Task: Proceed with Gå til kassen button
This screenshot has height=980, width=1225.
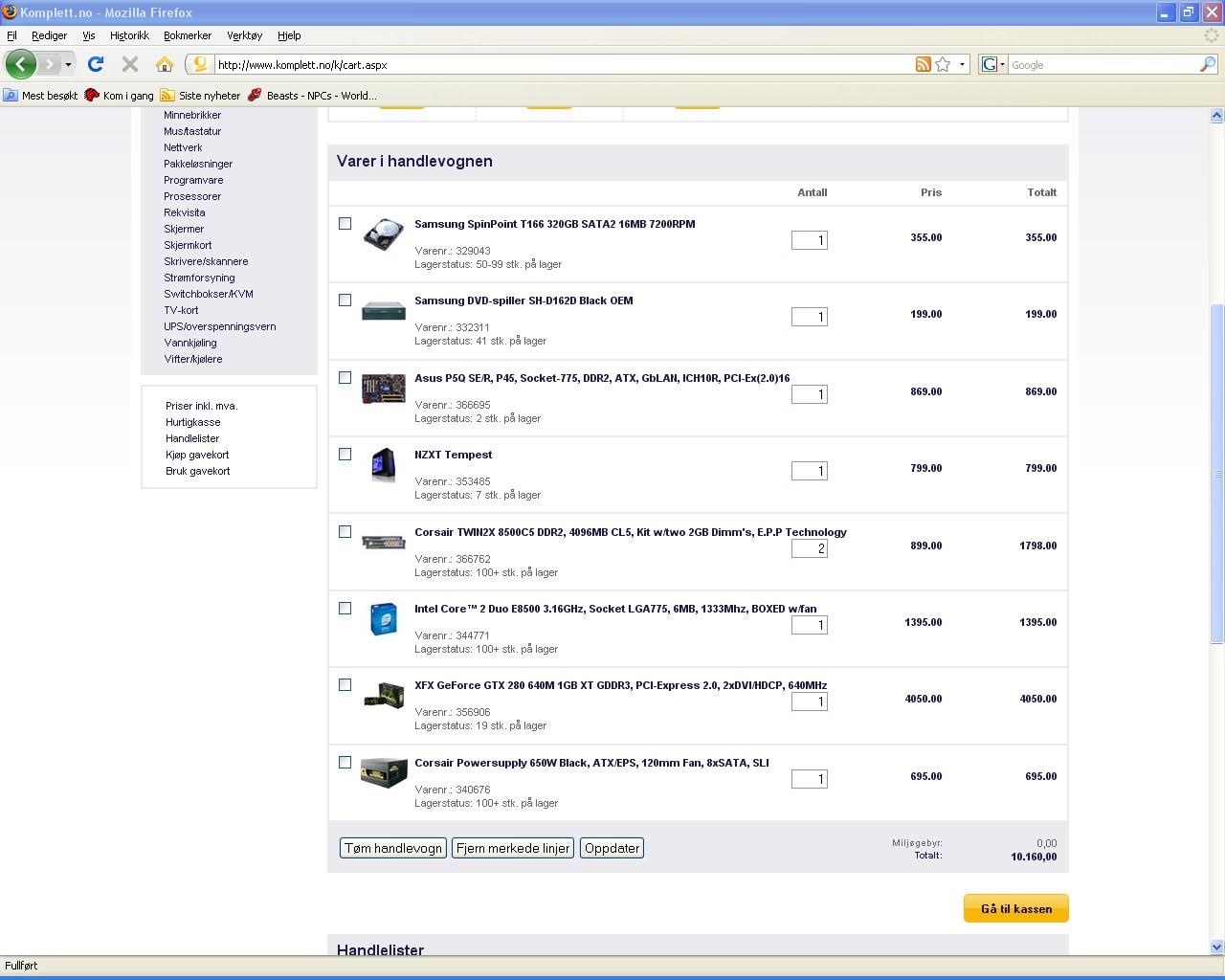Action: [x=1015, y=908]
